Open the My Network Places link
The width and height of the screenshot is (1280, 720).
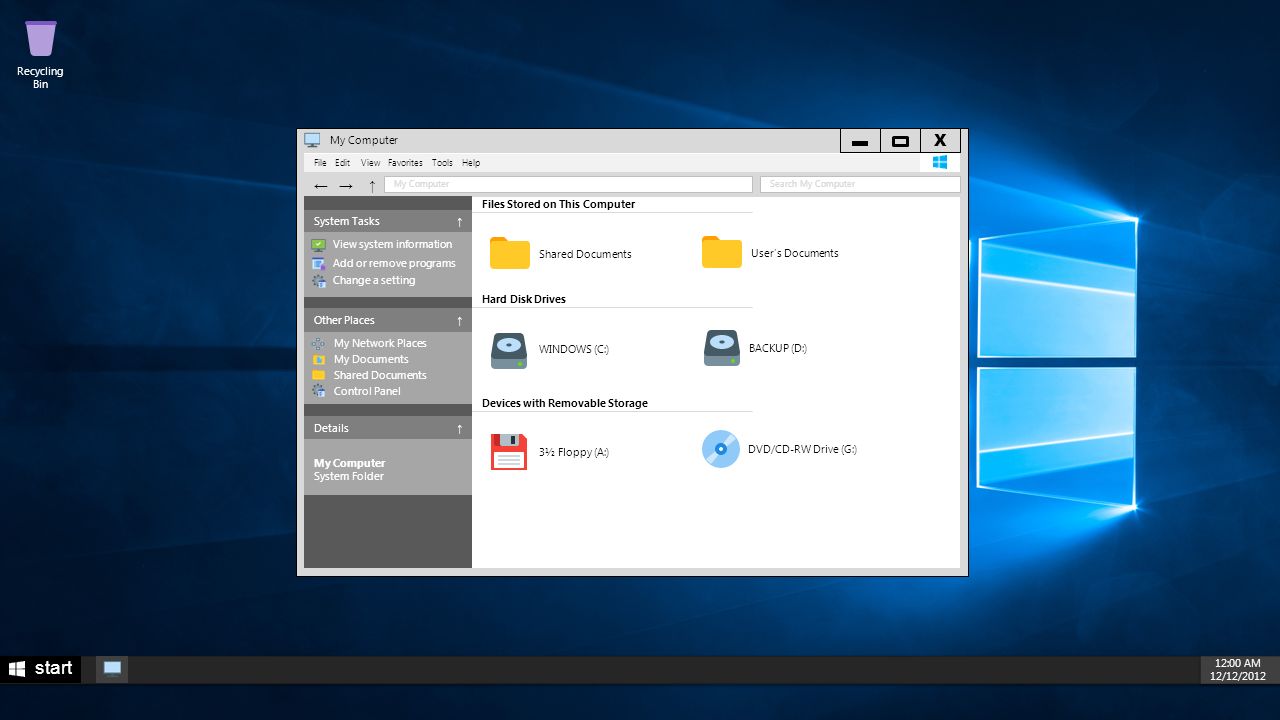pyautogui.click(x=380, y=343)
